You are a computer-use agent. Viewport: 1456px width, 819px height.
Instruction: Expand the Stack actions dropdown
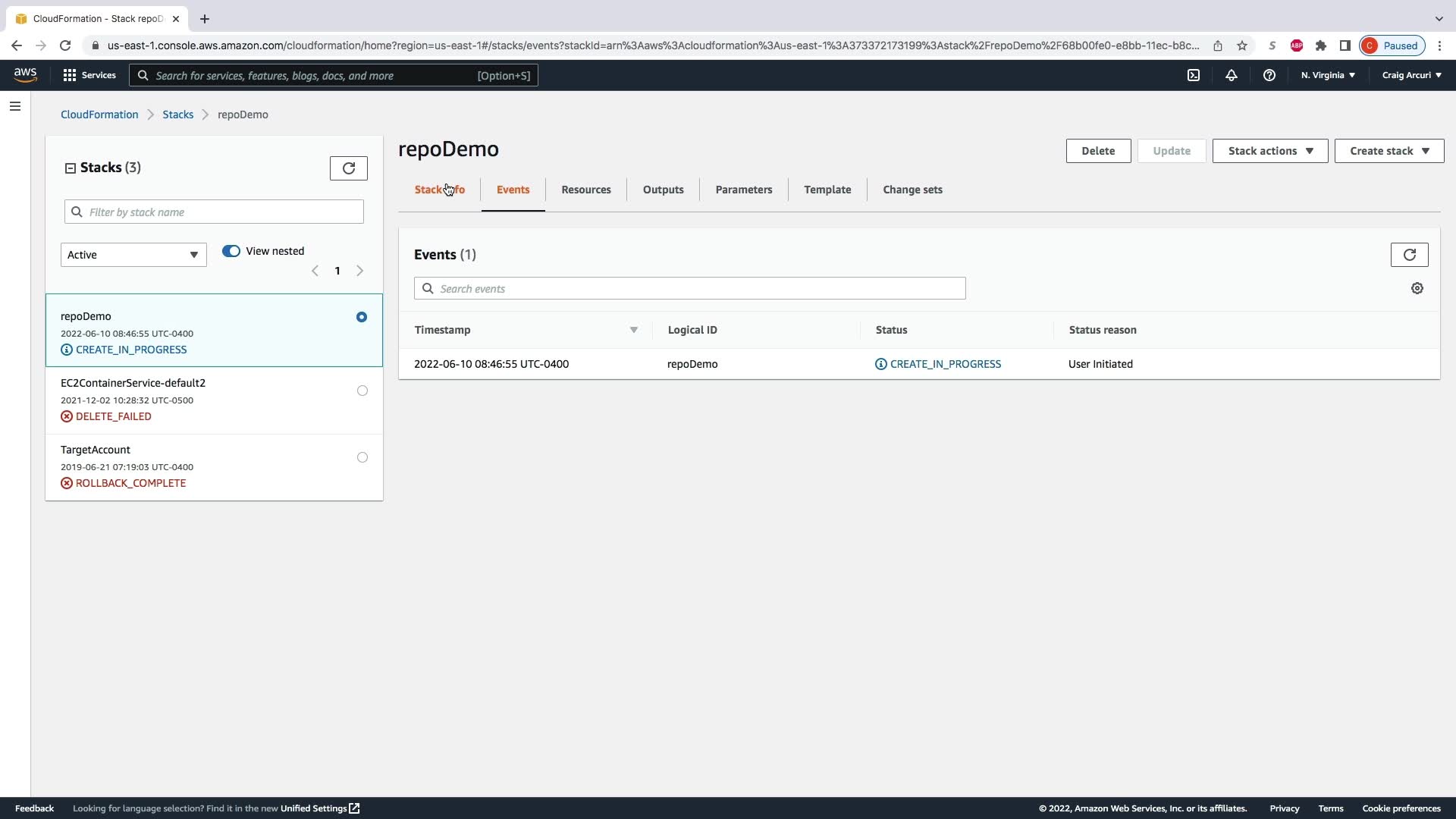pyautogui.click(x=1269, y=151)
